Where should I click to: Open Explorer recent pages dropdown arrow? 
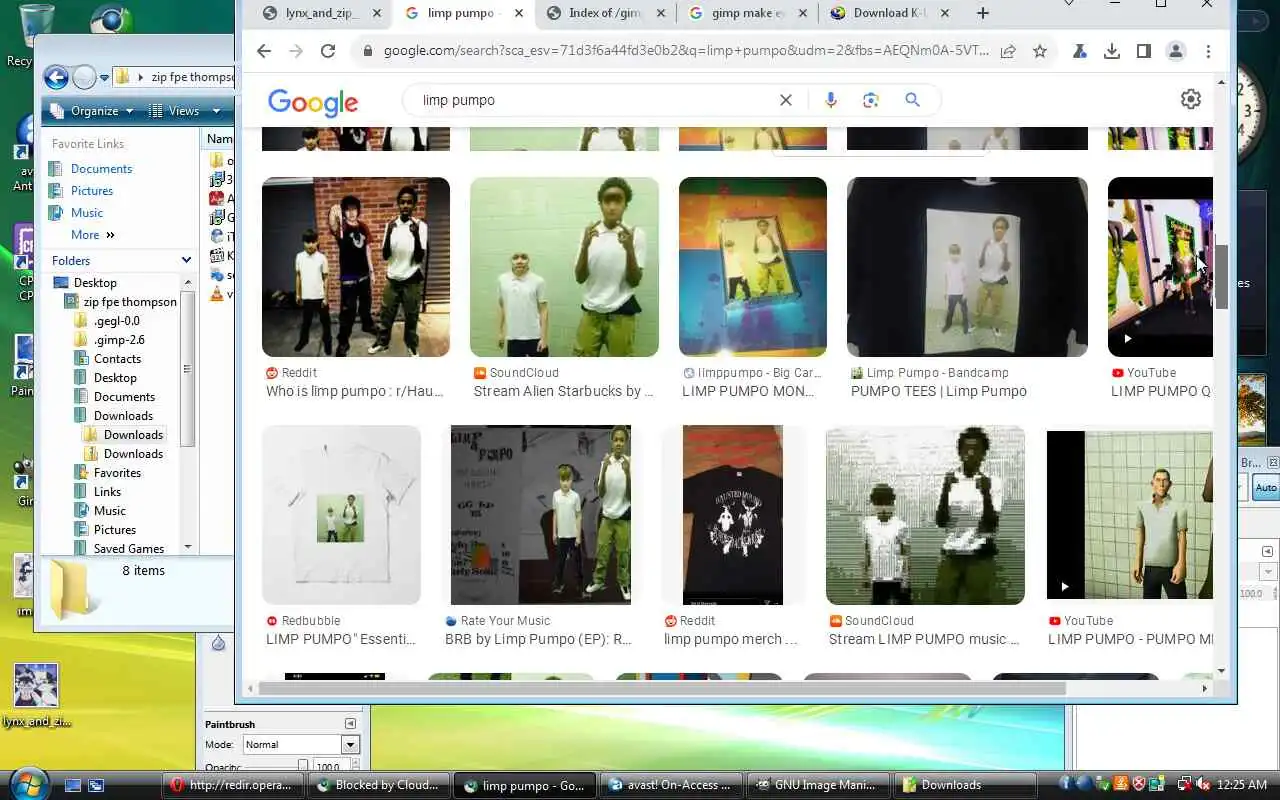click(104, 77)
